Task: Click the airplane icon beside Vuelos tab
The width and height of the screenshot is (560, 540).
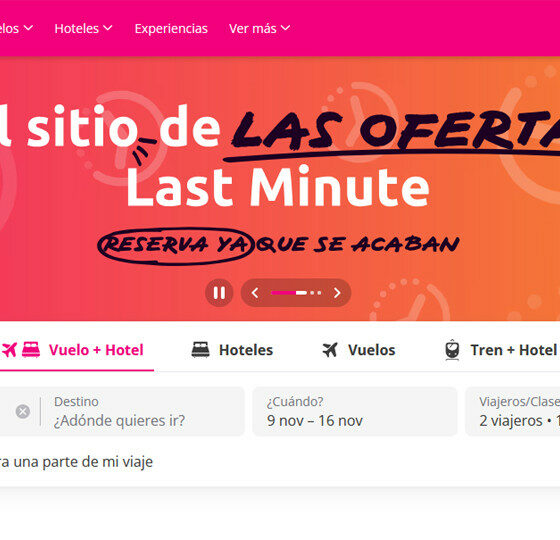Action: coord(330,350)
